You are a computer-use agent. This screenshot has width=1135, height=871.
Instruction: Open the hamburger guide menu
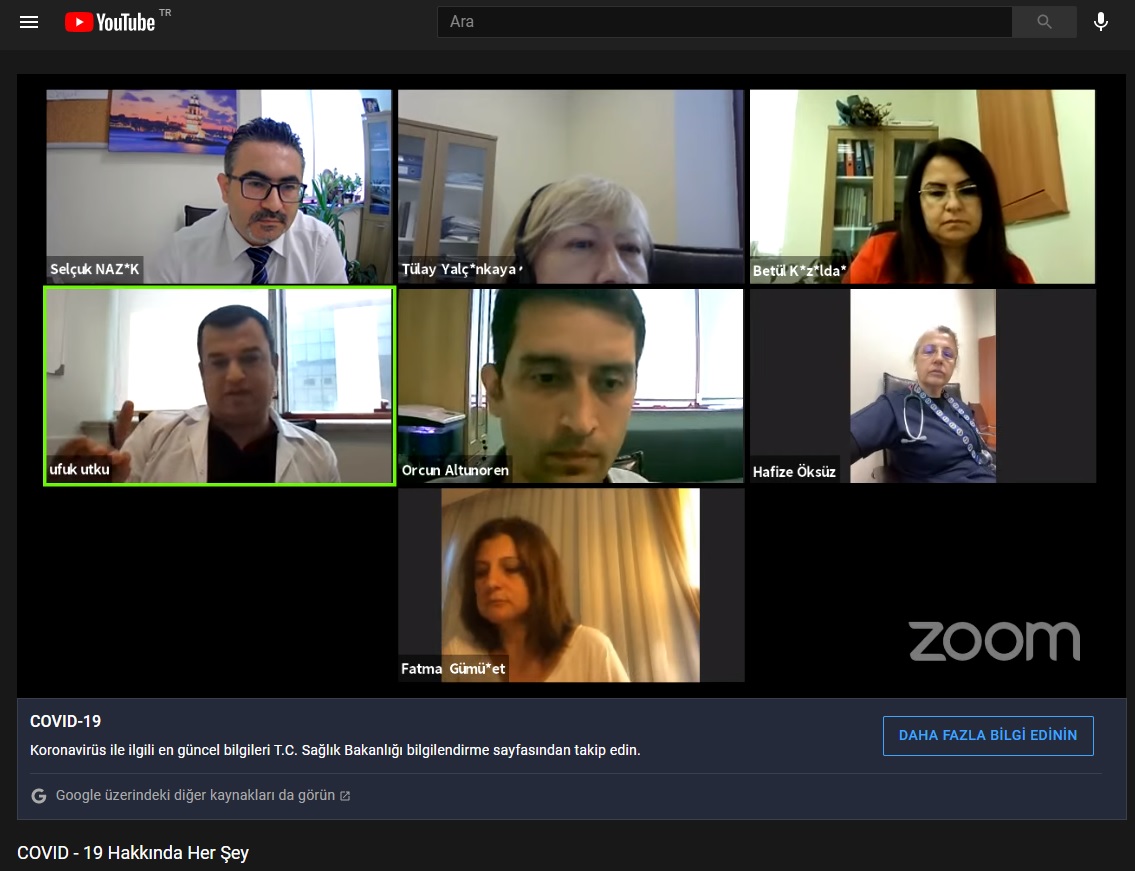point(29,22)
